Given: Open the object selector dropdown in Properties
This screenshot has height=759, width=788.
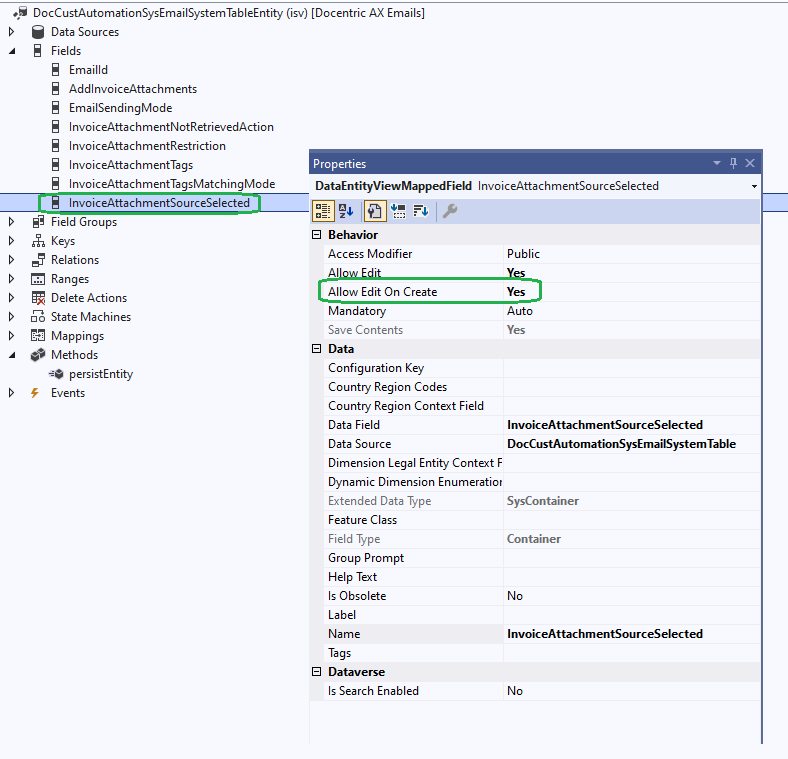Looking at the screenshot, I should coord(752,186).
